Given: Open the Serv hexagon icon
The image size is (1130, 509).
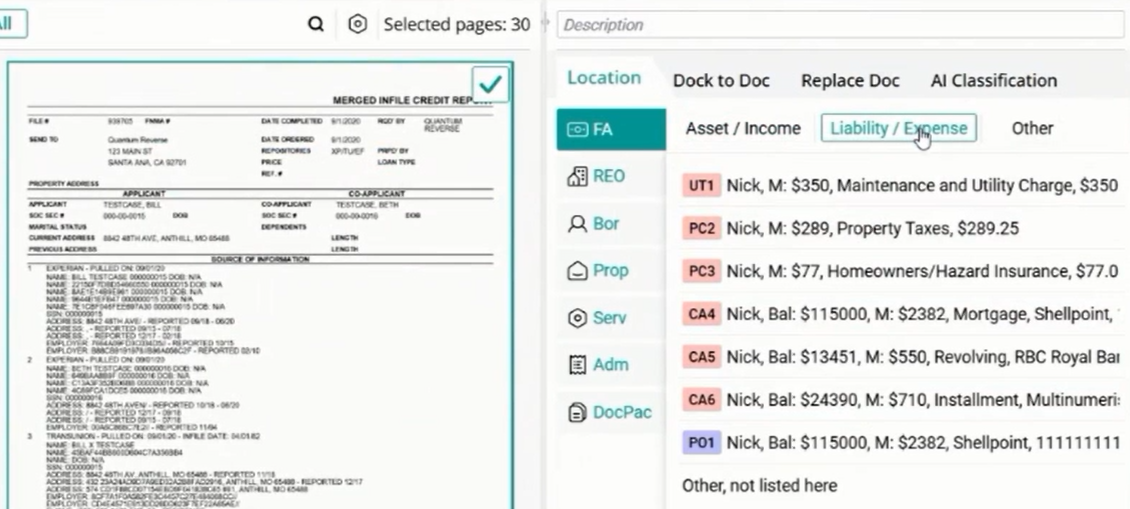Looking at the screenshot, I should [577, 318].
